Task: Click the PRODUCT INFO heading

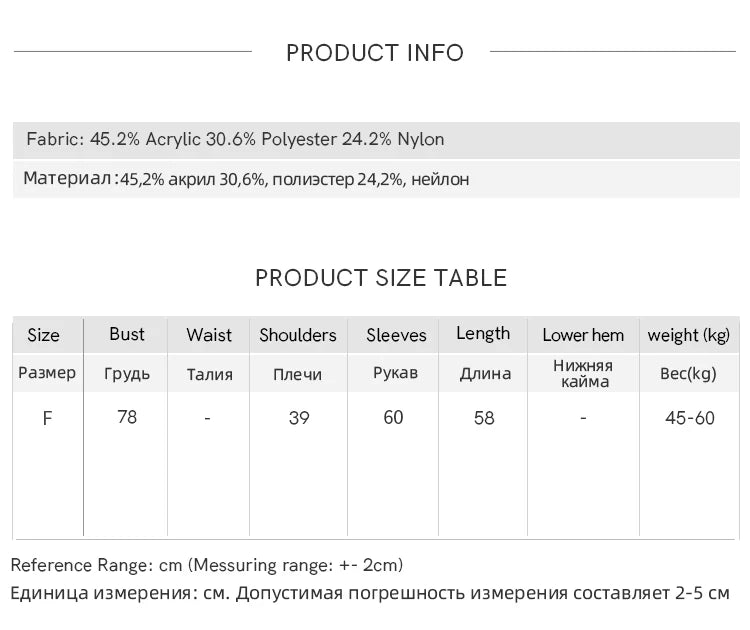Action: pyautogui.click(x=375, y=53)
